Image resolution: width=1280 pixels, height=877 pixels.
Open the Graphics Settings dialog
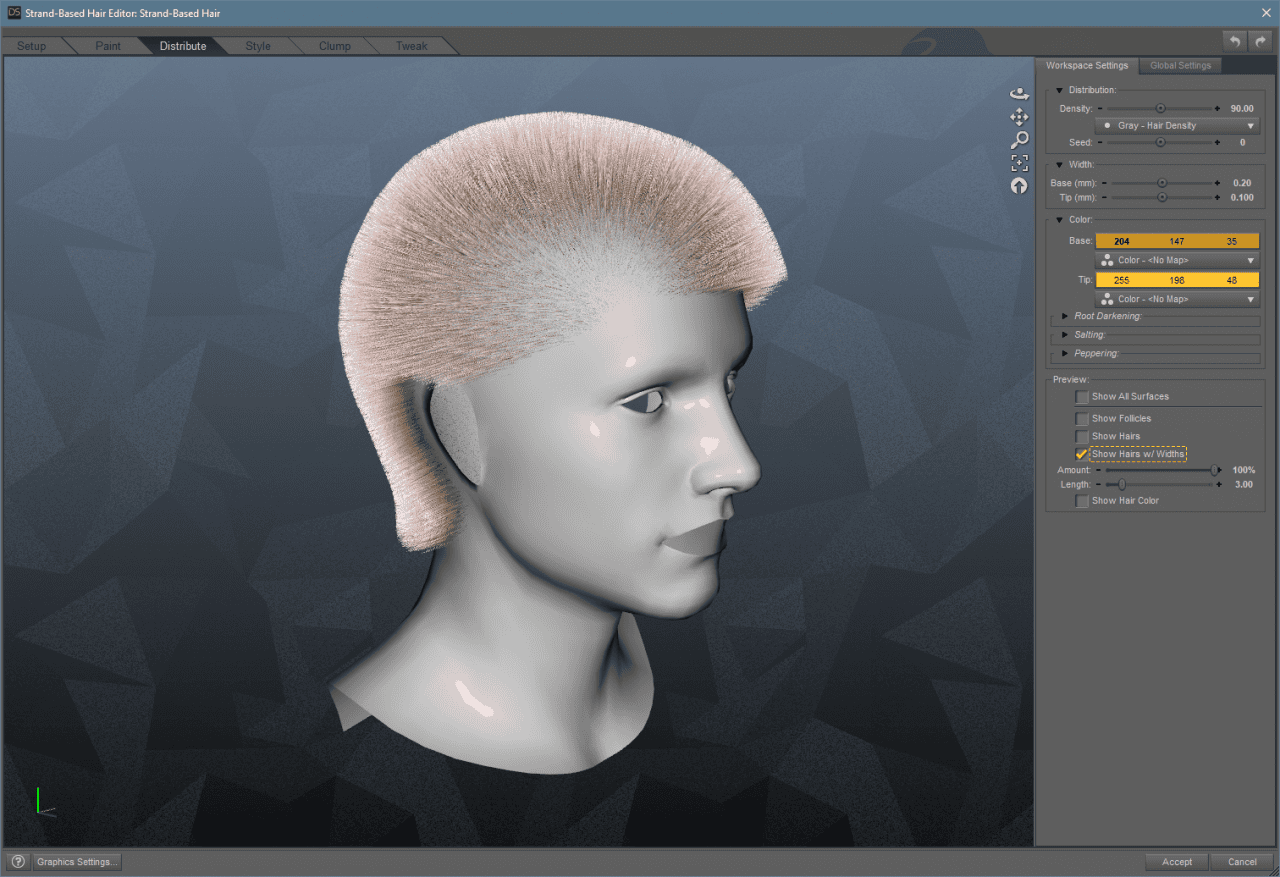[x=76, y=861]
